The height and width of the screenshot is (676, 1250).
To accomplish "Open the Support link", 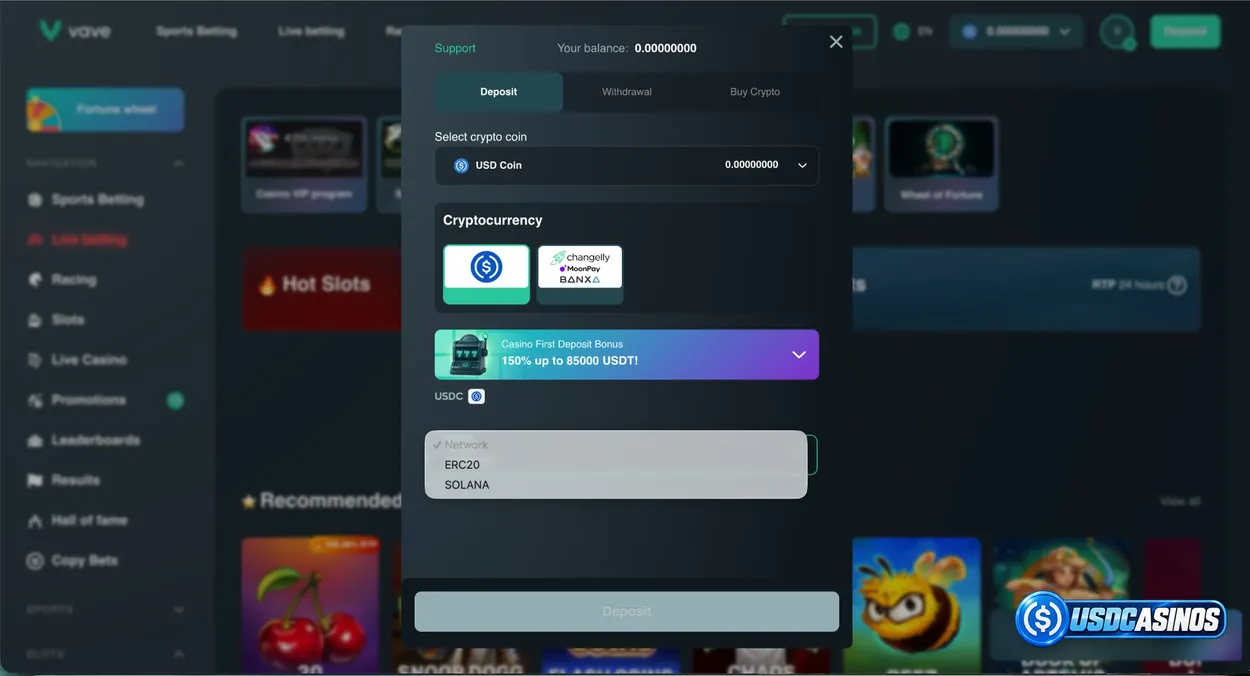I will [455, 48].
